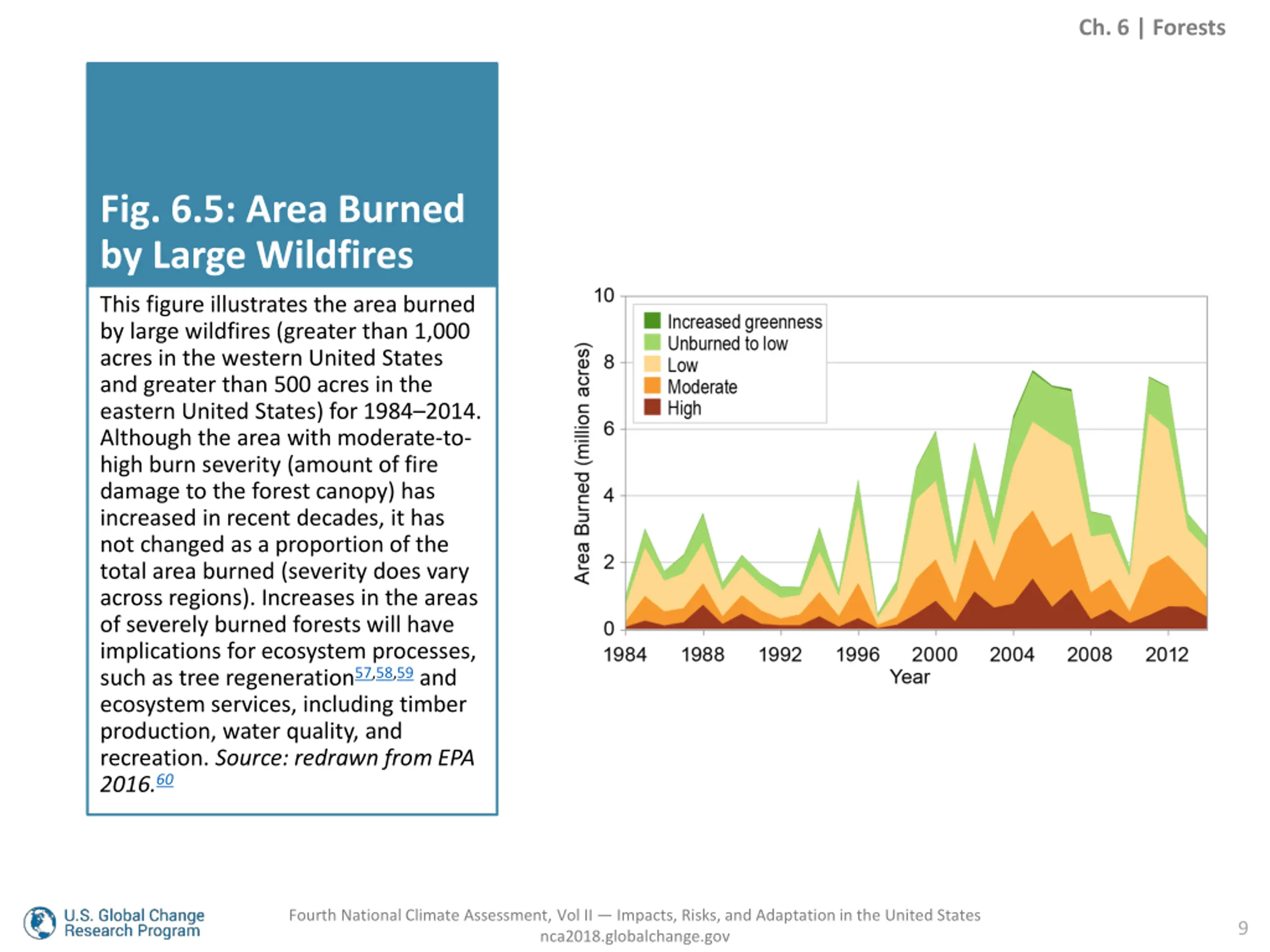Open footnote link 60 after EPA 2016
Screen dimensions: 1270x952
pyautogui.click(x=165, y=779)
